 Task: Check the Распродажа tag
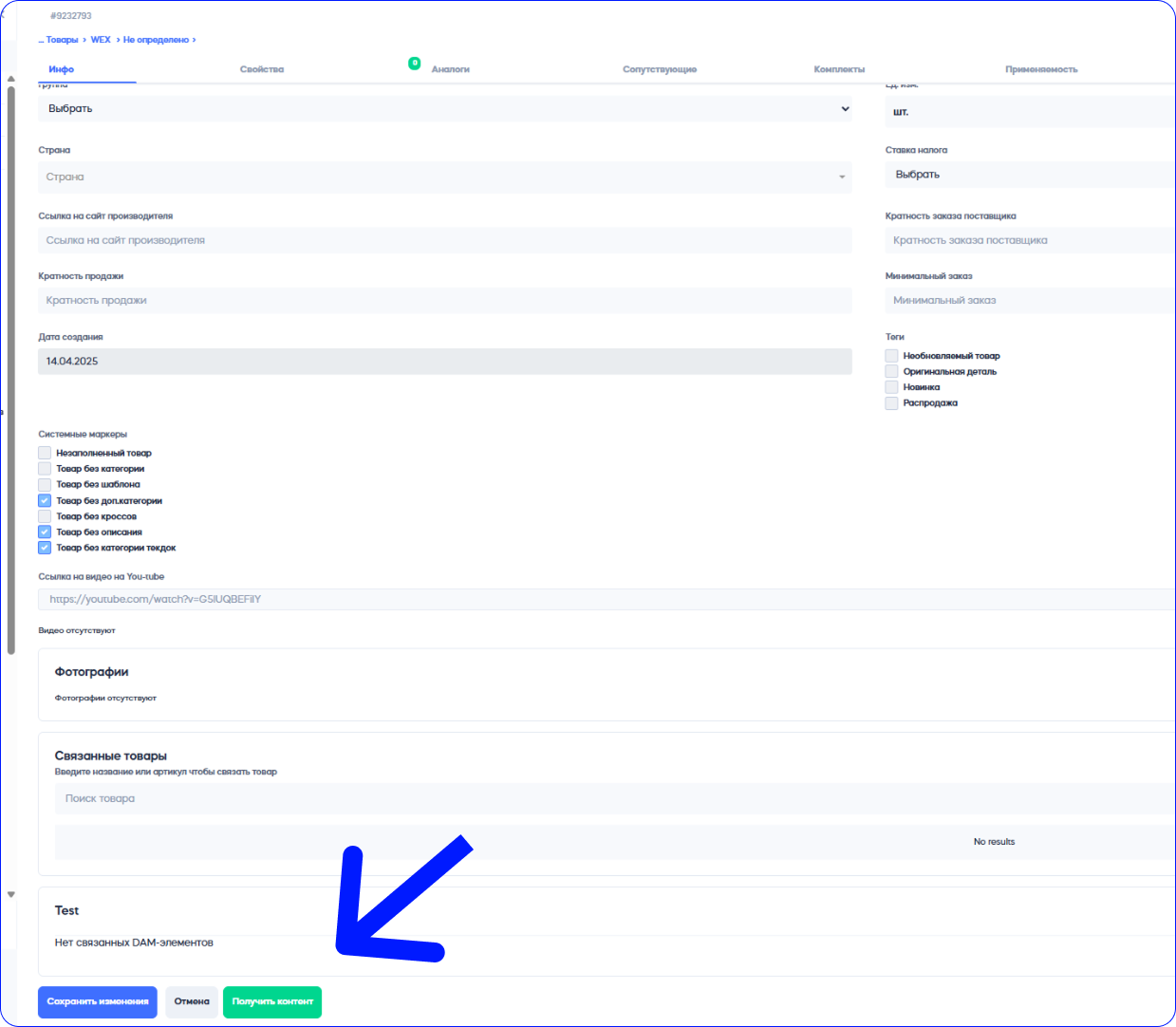(891, 403)
